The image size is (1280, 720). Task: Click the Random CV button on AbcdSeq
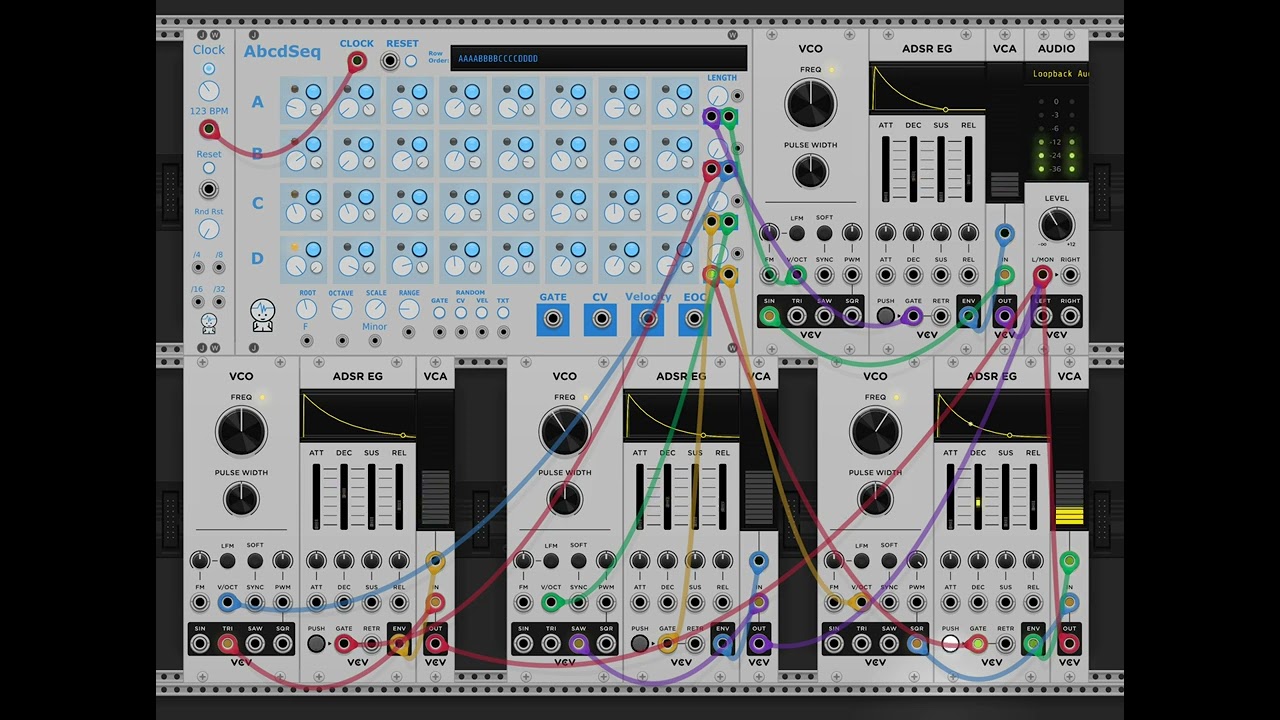[461, 313]
